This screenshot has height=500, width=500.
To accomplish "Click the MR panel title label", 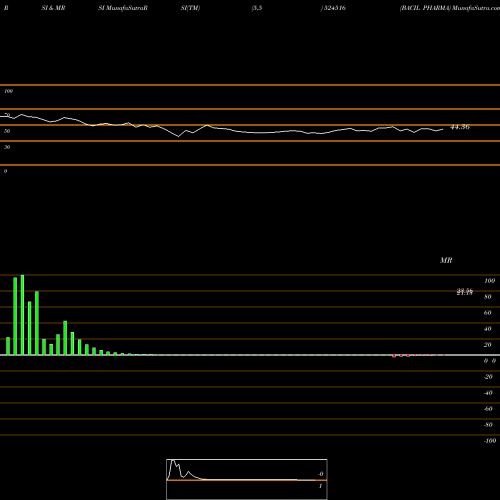I will pyautogui.click(x=446, y=260).
